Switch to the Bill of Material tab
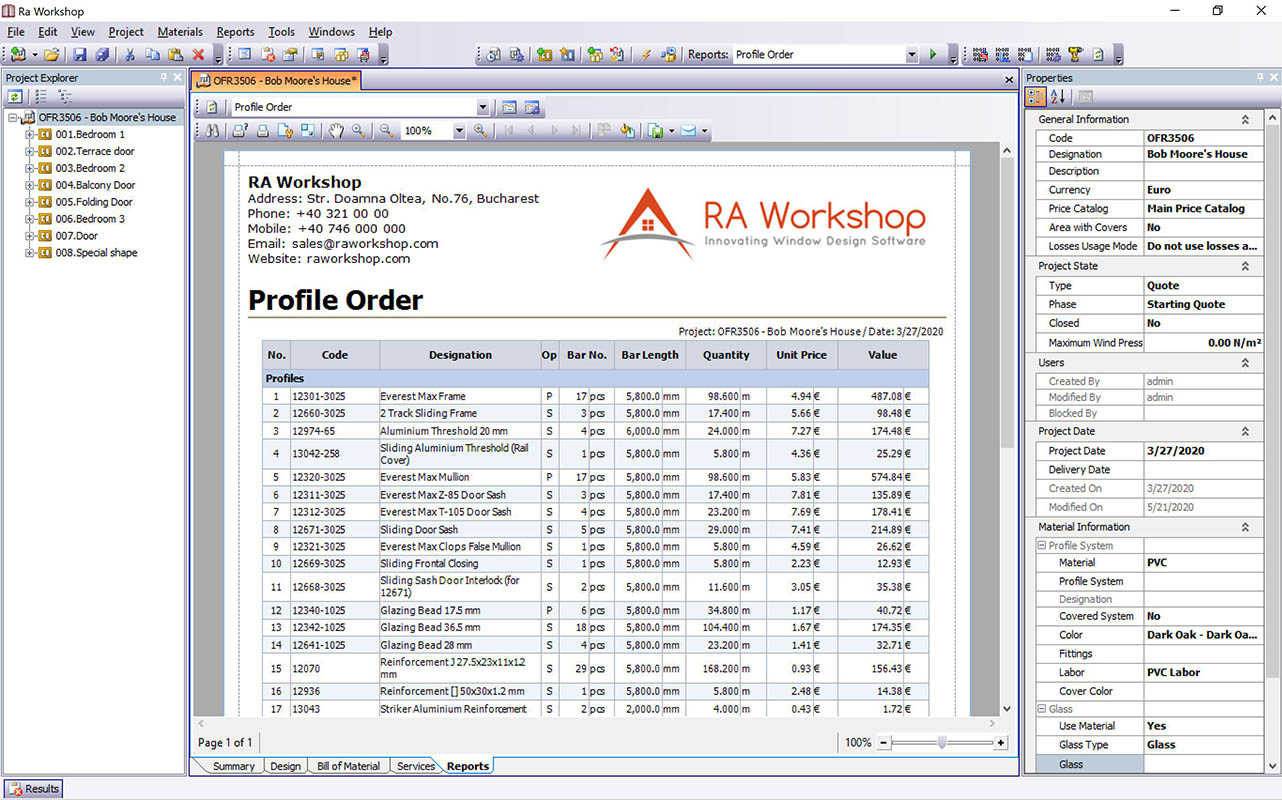 click(348, 766)
